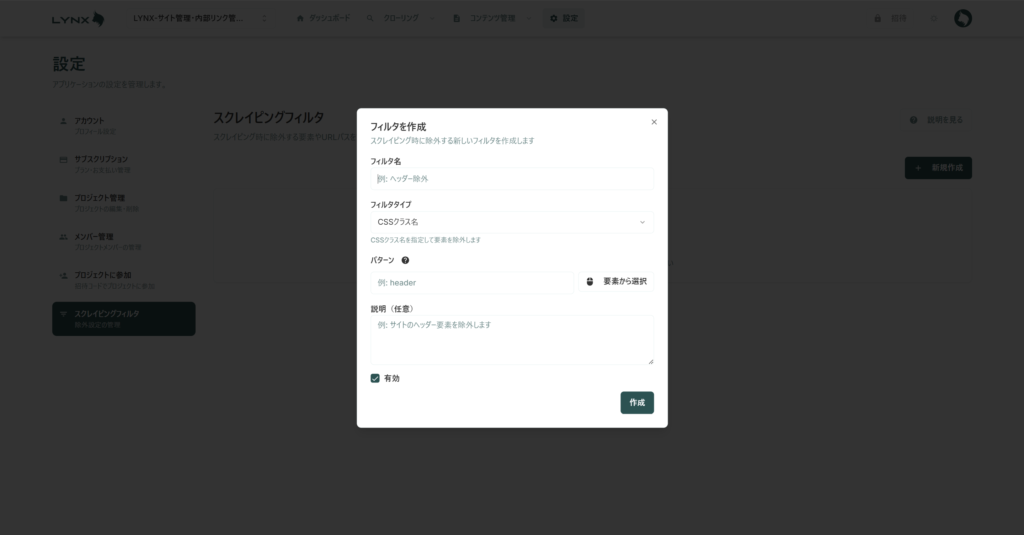This screenshot has width=1024, height=535.
Task: Open the ダッシュボード nav item
Action: [322, 19]
